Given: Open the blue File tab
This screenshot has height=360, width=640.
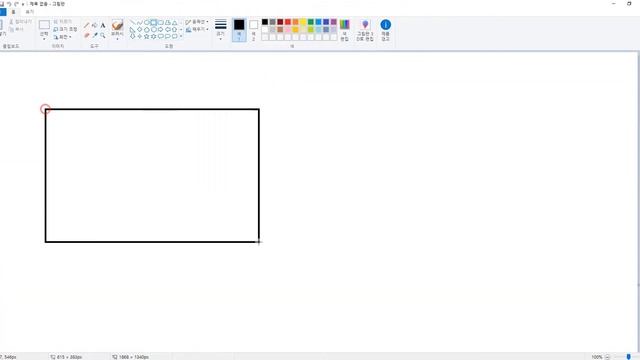Looking at the screenshot, I should pyautogui.click(x=2, y=12).
